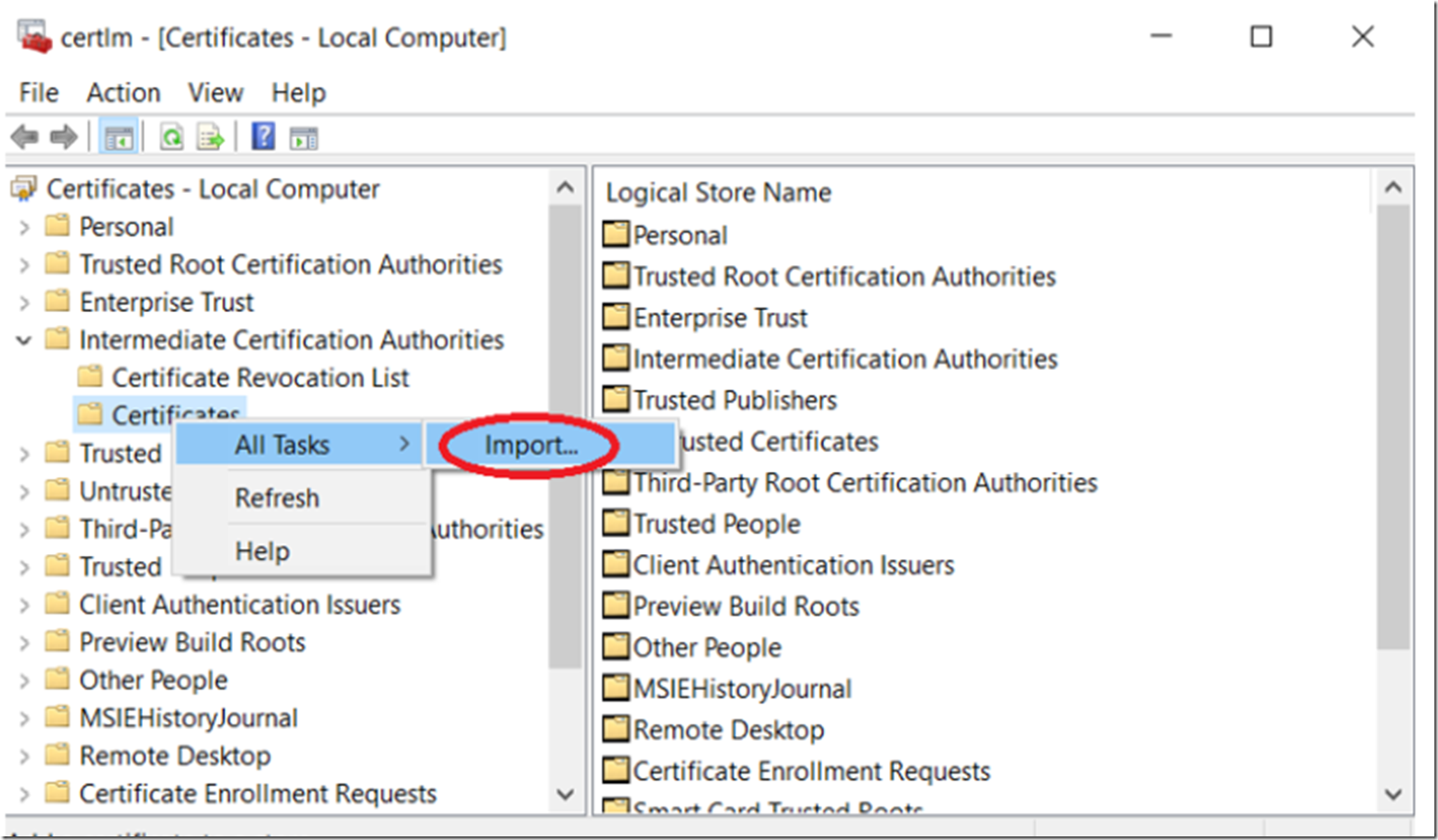Image resolution: width=1438 pixels, height=840 pixels.
Task: Click the right pane scroll up arrow
Action: coord(1393,188)
